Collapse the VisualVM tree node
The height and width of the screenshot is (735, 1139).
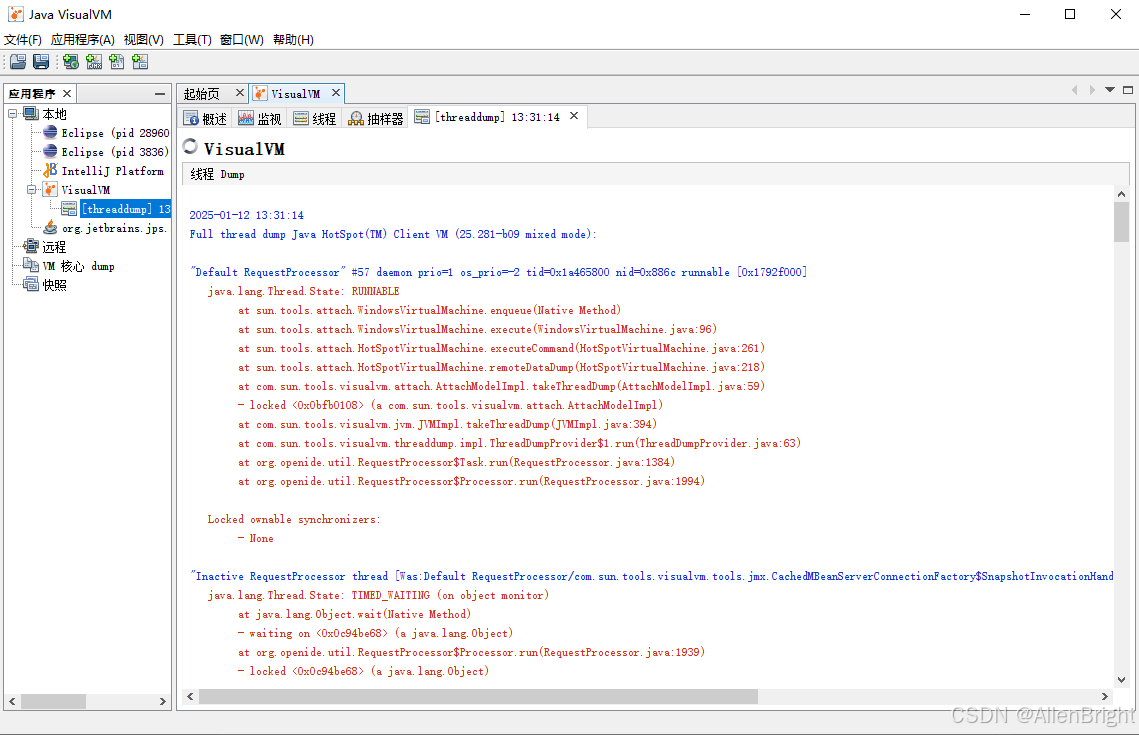coord(32,190)
